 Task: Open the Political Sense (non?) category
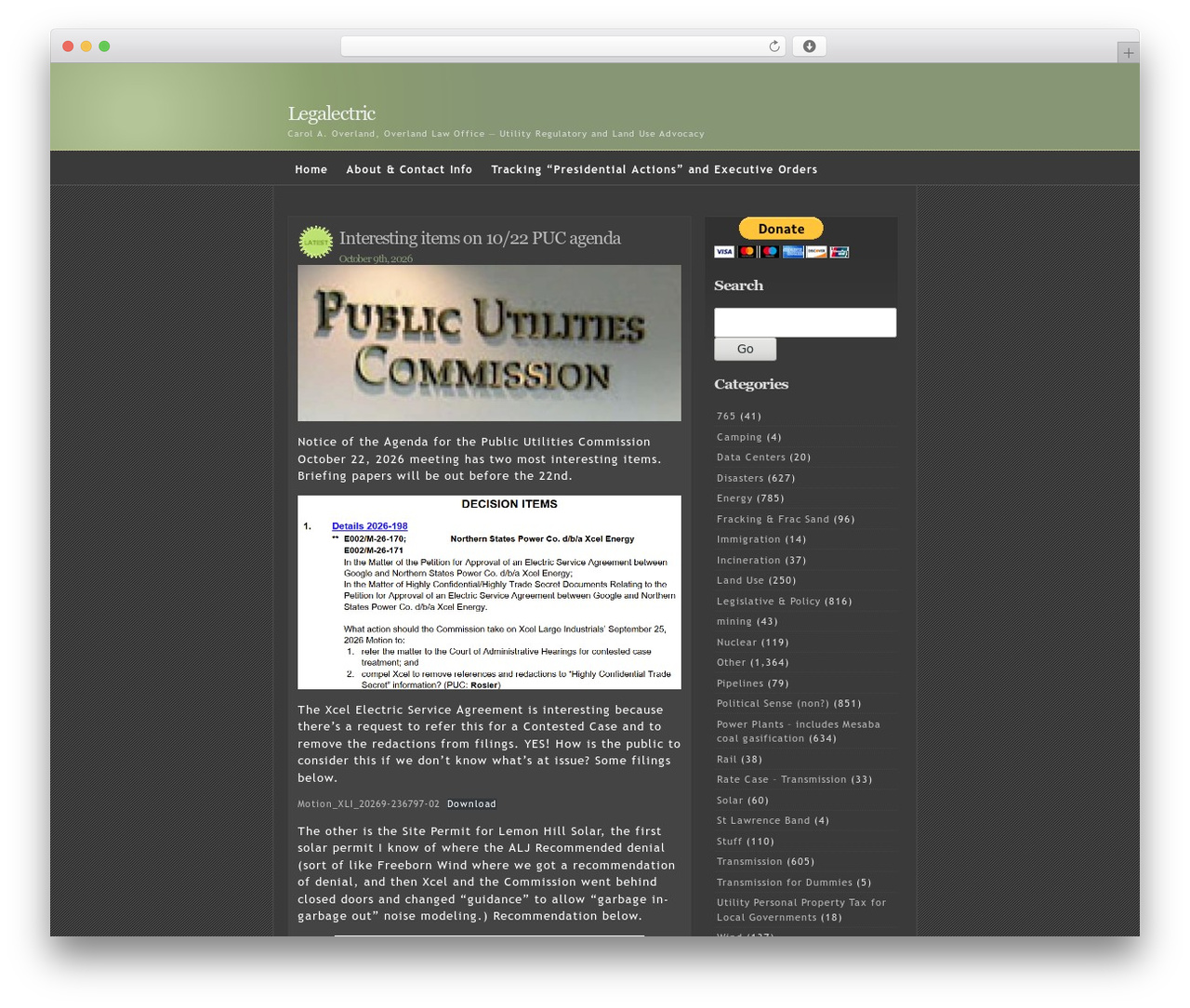coord(773,704)
